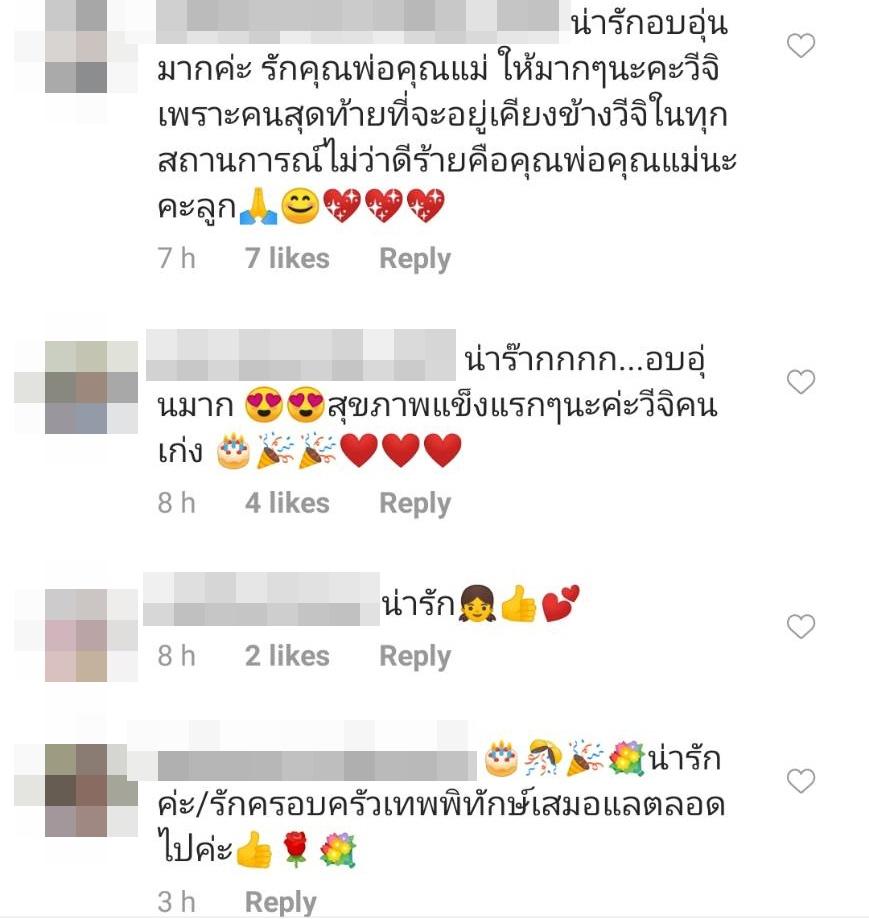
Task: Open the second commenter's avatar
Action: point(76,387)
